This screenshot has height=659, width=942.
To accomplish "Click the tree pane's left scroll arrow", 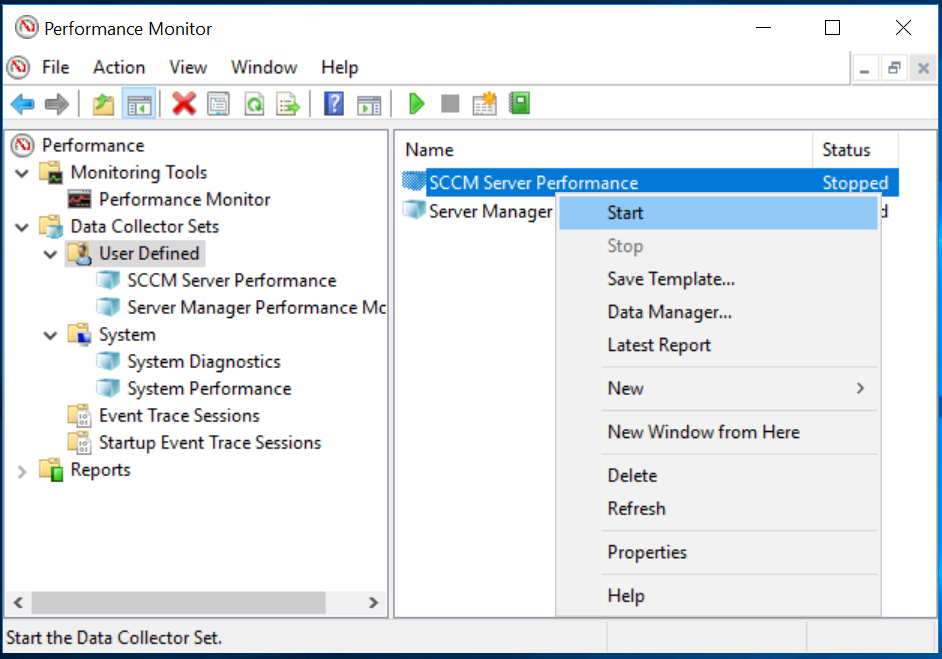I will tap(18, 603).
